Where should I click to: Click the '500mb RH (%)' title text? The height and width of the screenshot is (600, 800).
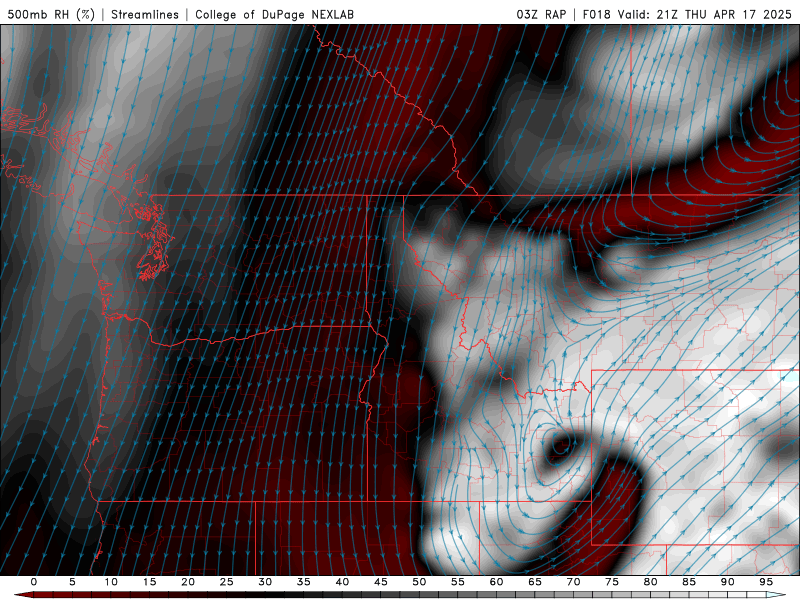[51, 14]
